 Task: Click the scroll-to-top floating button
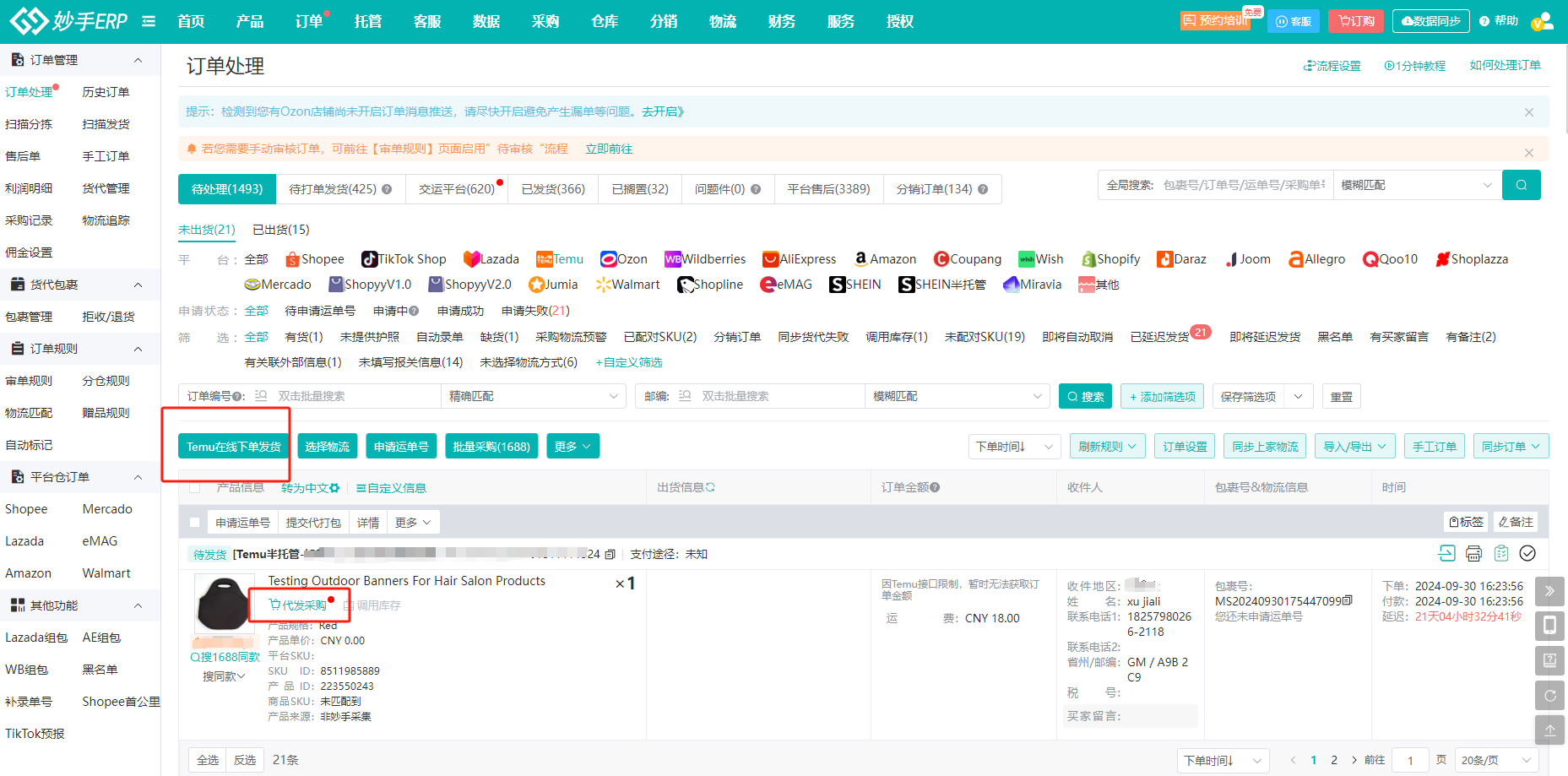(x=1549, y=730)
